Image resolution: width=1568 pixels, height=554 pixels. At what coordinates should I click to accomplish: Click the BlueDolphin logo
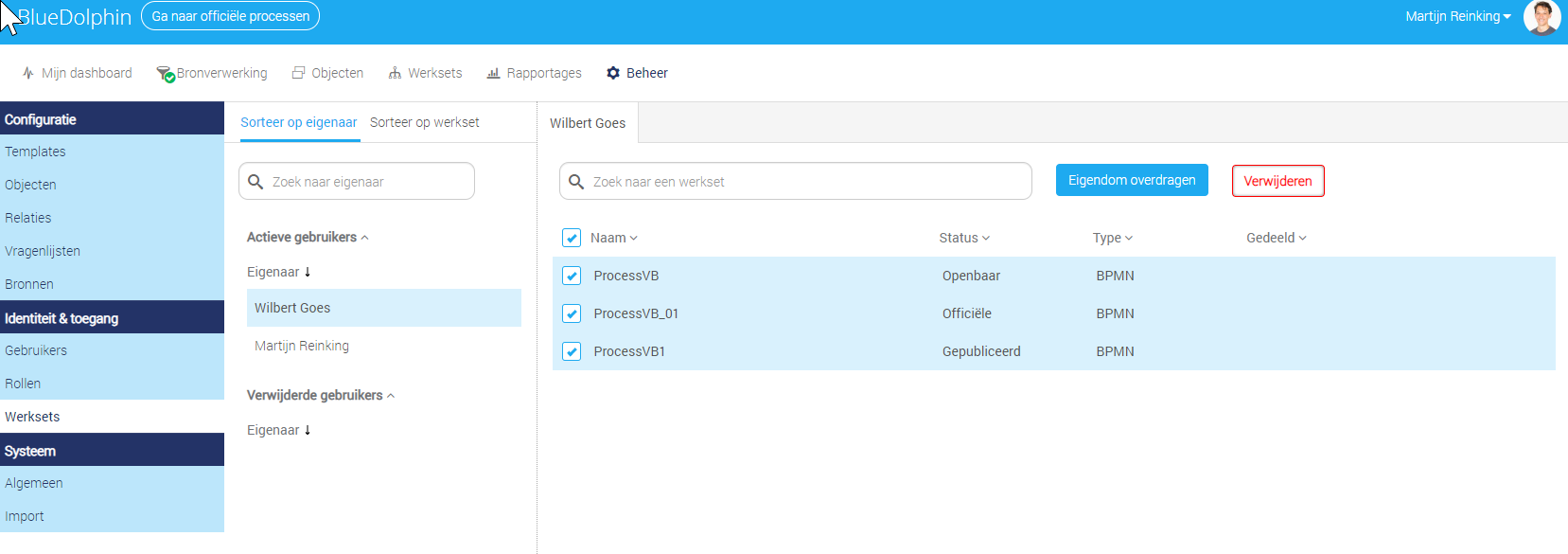coord(74,17)
